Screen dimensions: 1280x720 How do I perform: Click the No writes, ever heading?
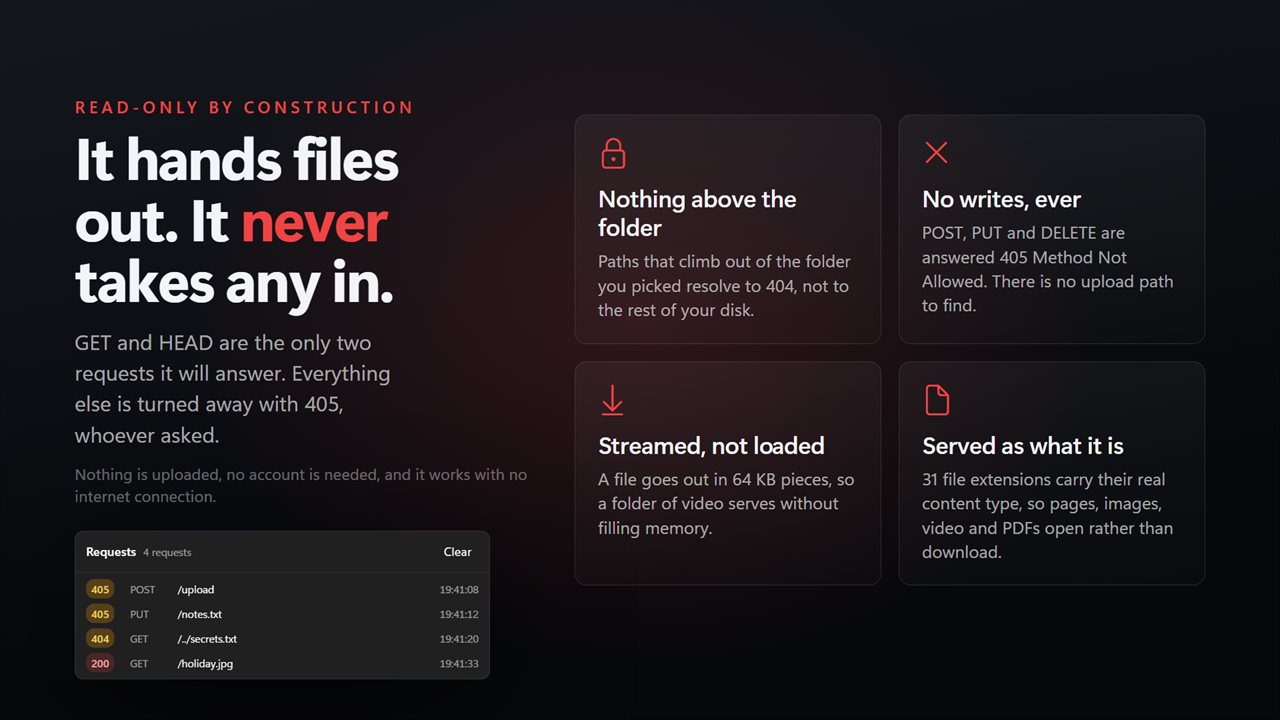click(1001, 199)
